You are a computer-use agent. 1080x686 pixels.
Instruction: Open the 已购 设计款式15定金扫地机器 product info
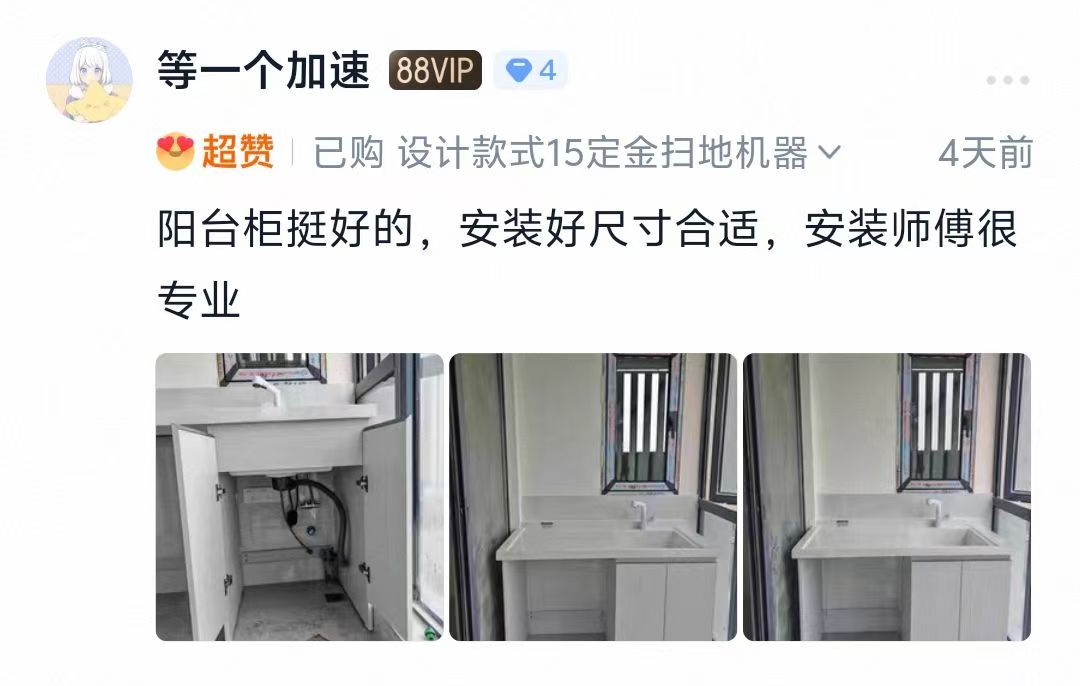point(577,152)
